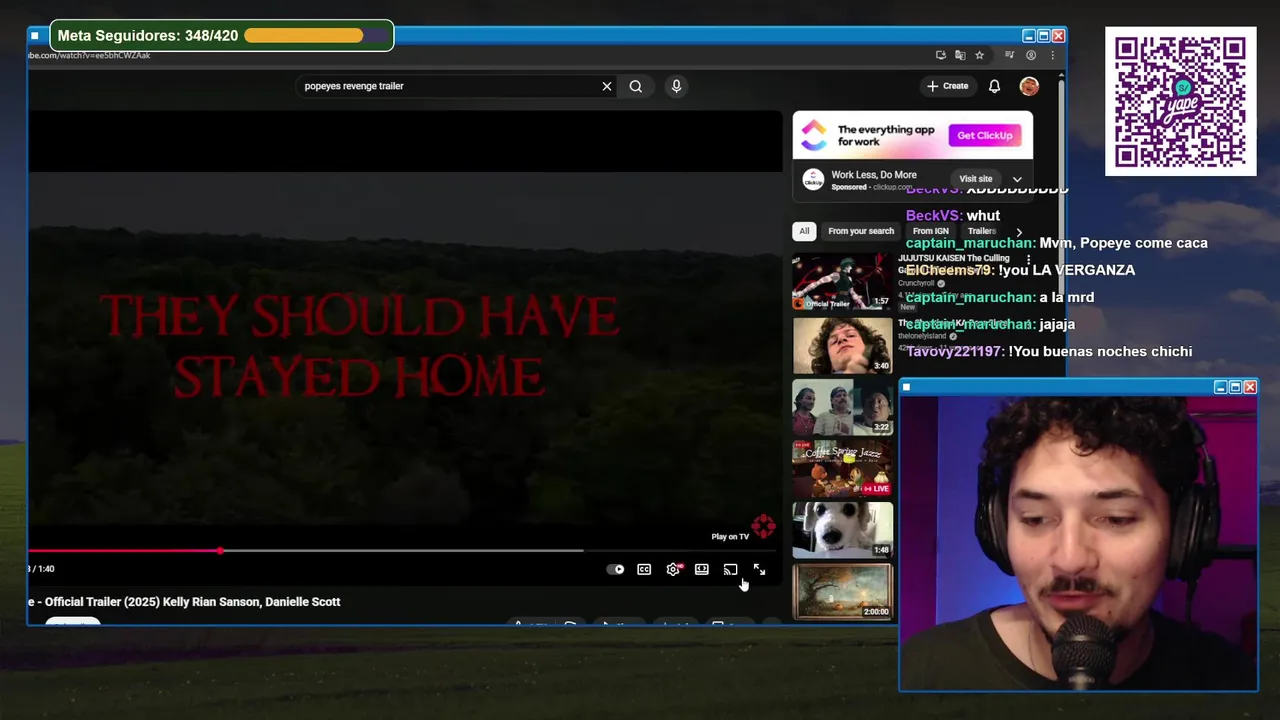This screenshot has height=720, width=1280.
Task: Open the browser media controls icon
Action: click(1009, 55)
